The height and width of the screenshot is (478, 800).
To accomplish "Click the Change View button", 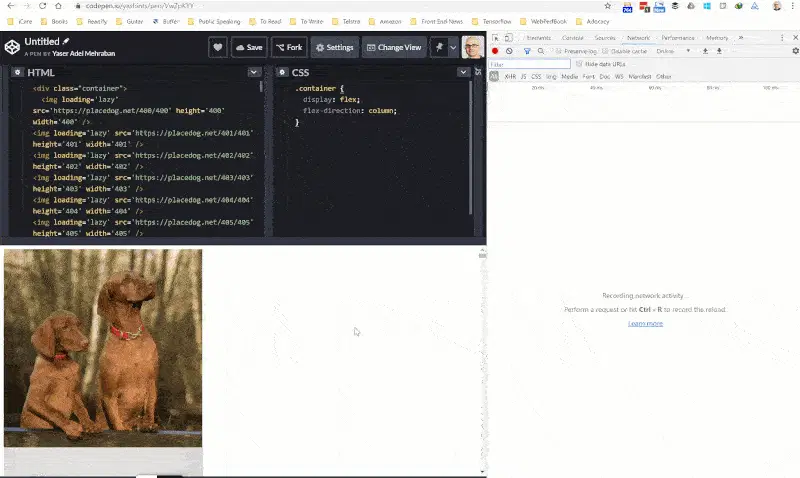I will tap(394, 47).
